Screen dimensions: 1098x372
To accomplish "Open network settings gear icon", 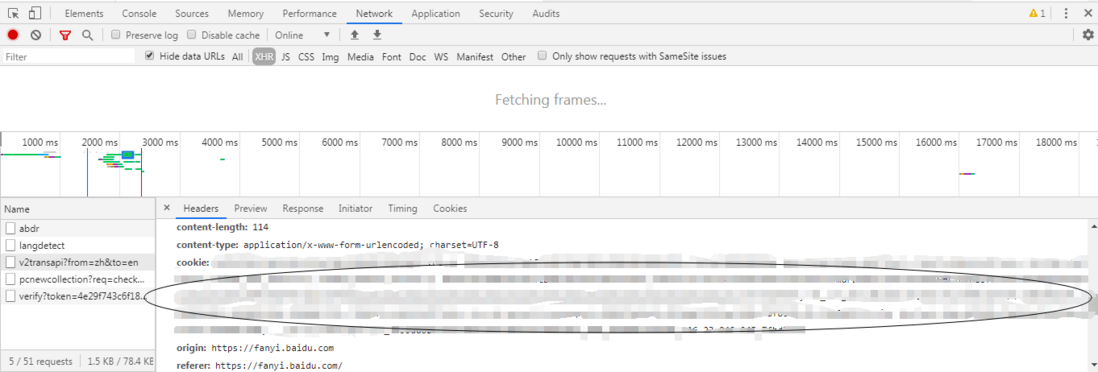I will [x=1087, y=35].
